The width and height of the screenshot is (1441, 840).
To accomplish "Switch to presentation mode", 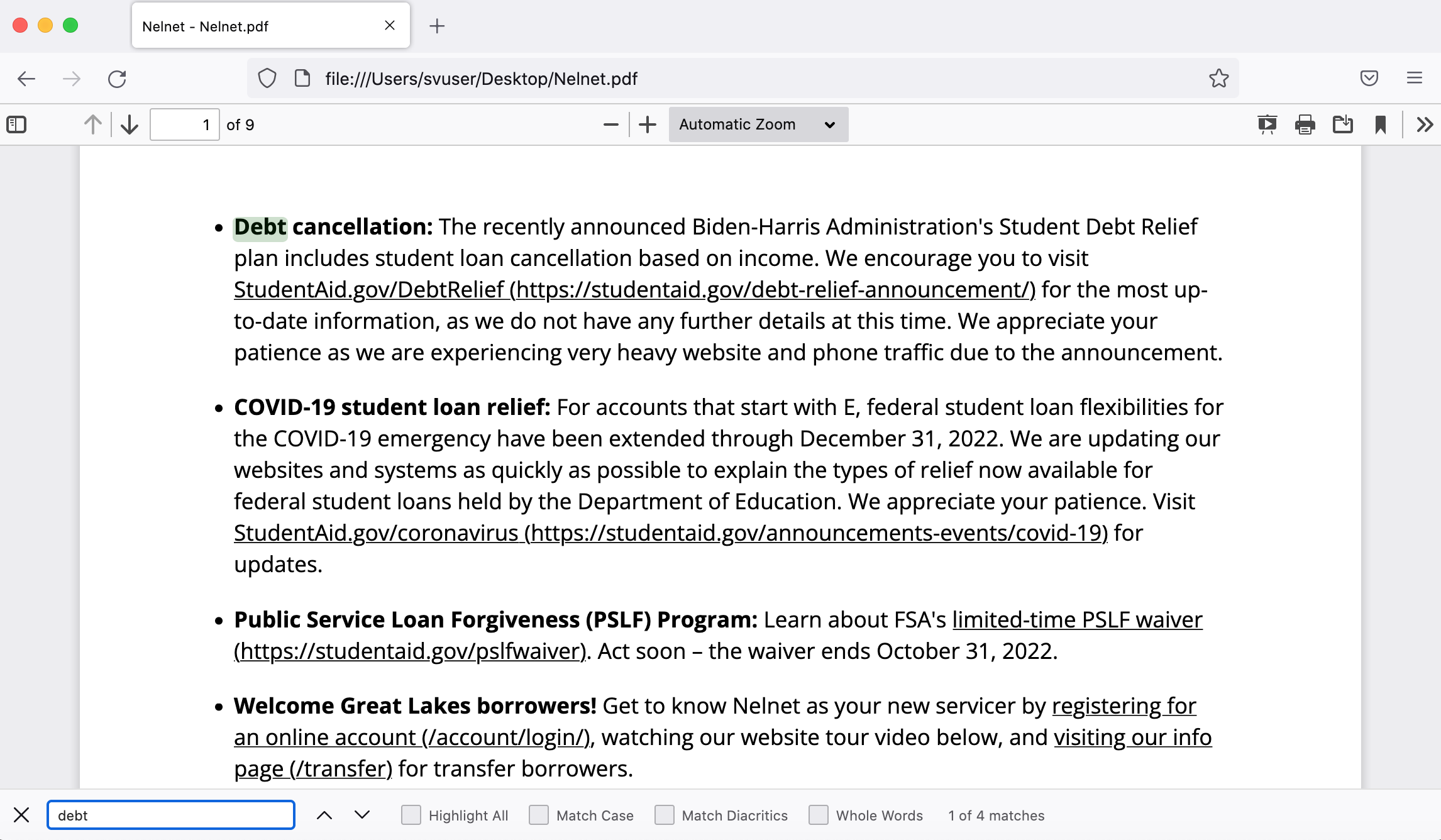I will pyautogui.click(x=1267, y=124).
